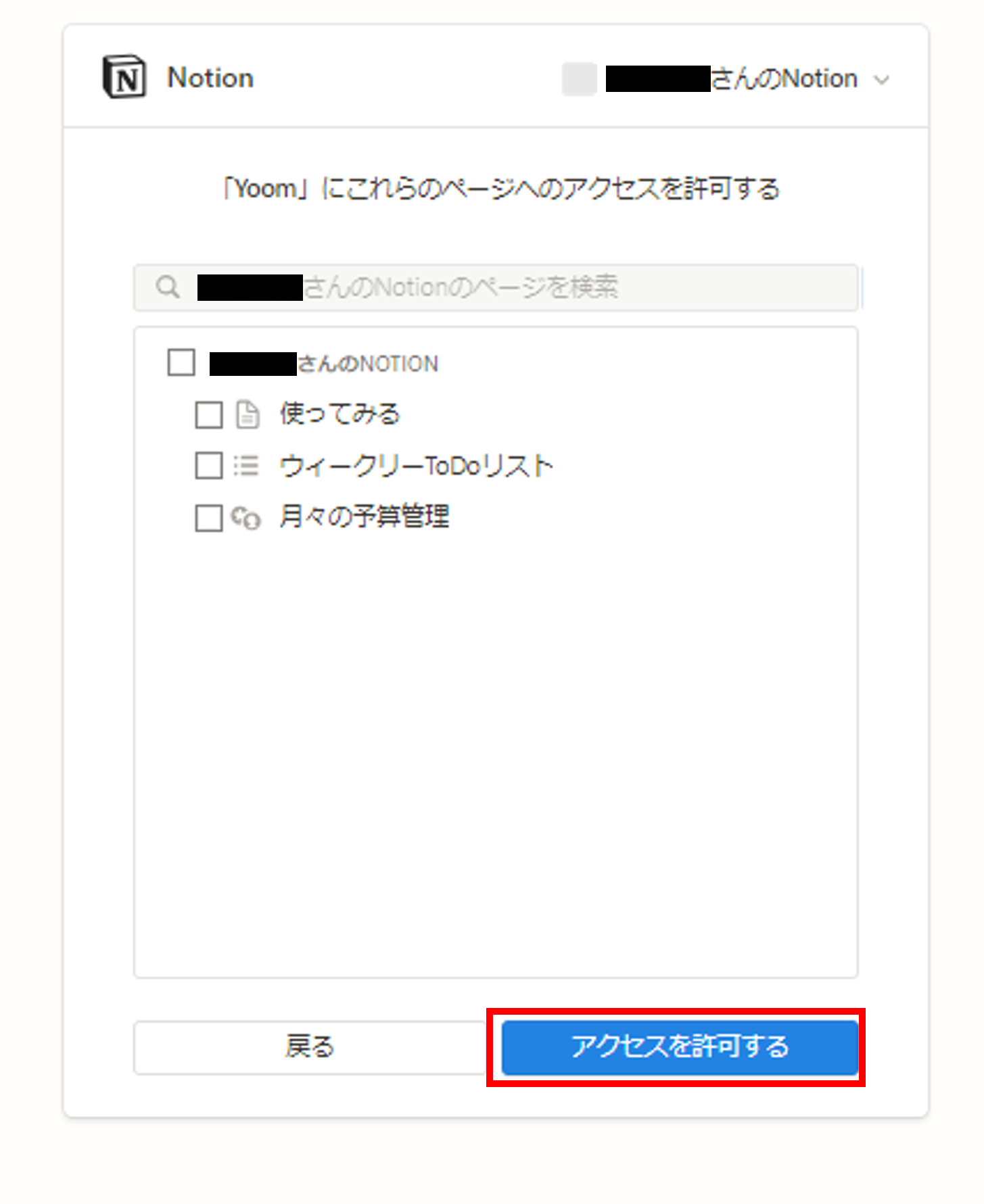Click the 戻る button
Image resolution: width=984 pixels, height=1204 pixels.
point(310,1046)
